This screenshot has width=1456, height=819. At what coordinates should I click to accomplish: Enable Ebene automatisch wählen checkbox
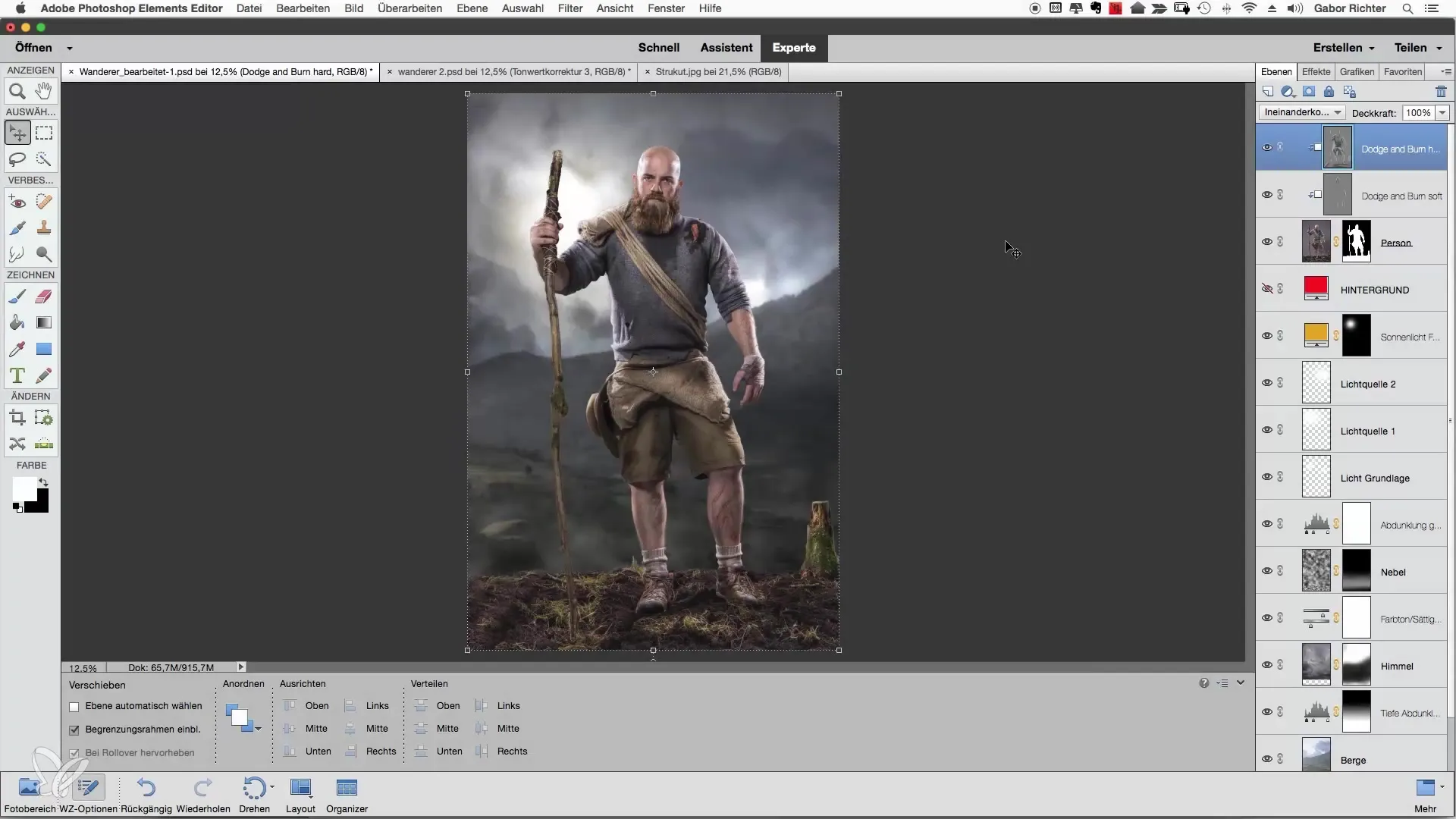(74, 707)
